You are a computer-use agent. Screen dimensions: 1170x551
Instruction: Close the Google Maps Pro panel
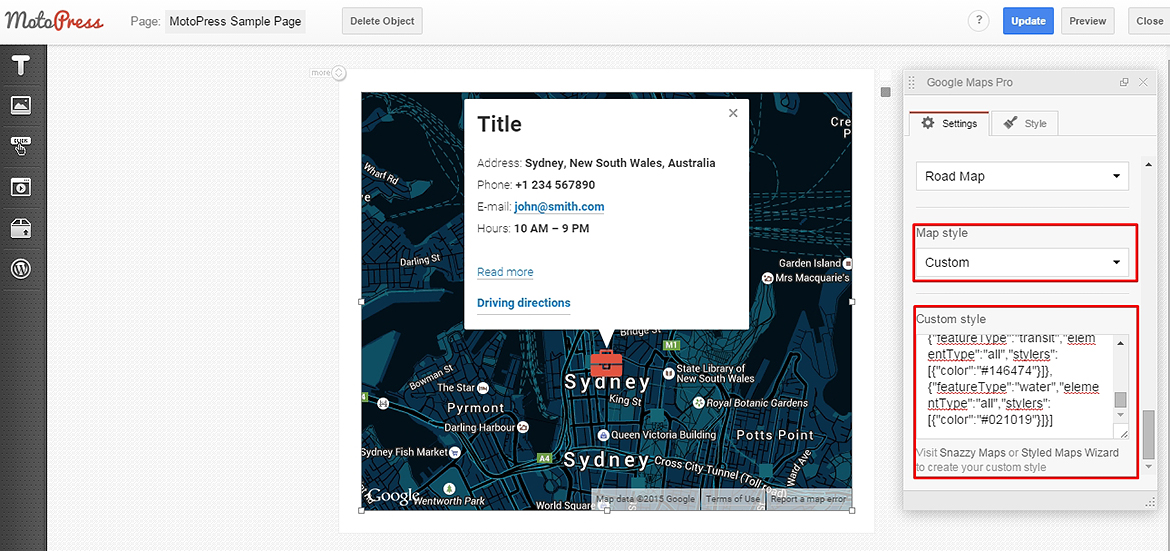click(1143, 83)
